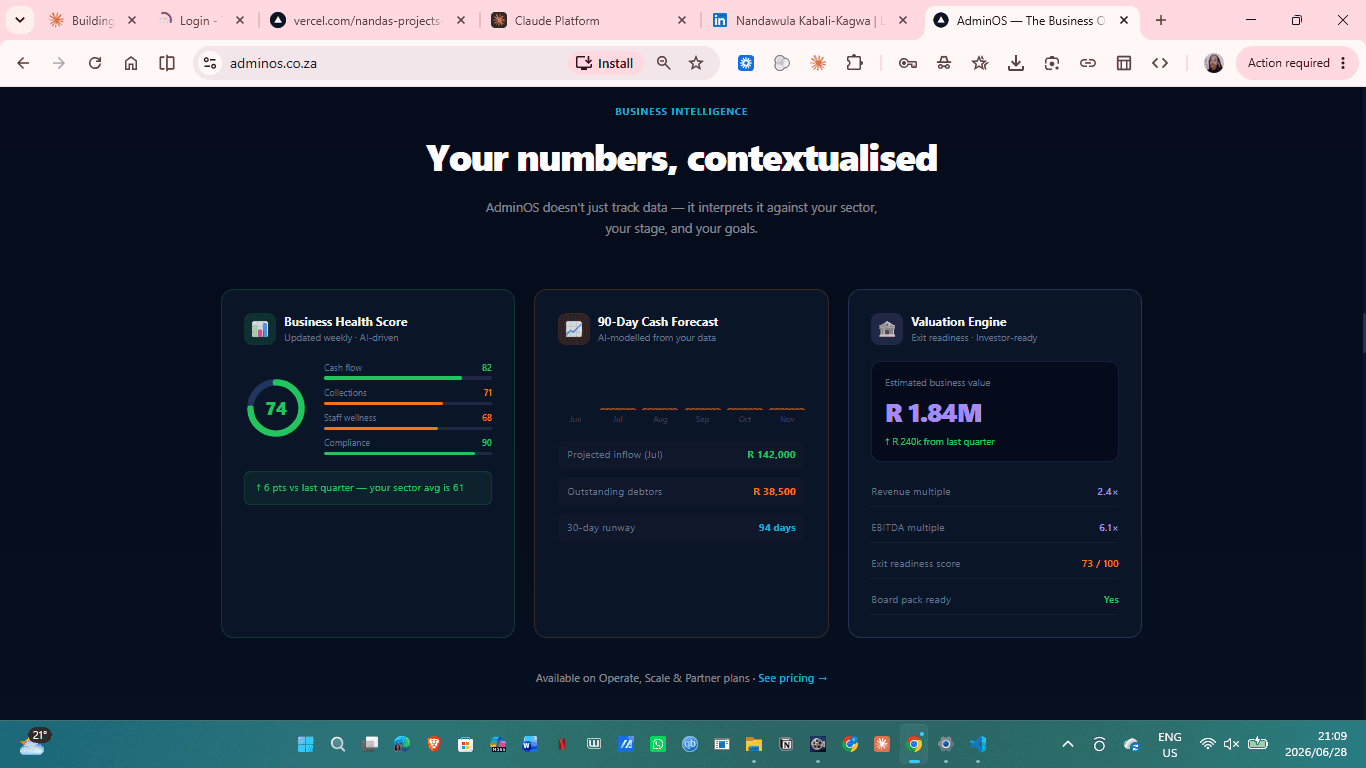Click the Valuation Engine bank icon
Screen dimensions: 1366x768
(887, 329)
